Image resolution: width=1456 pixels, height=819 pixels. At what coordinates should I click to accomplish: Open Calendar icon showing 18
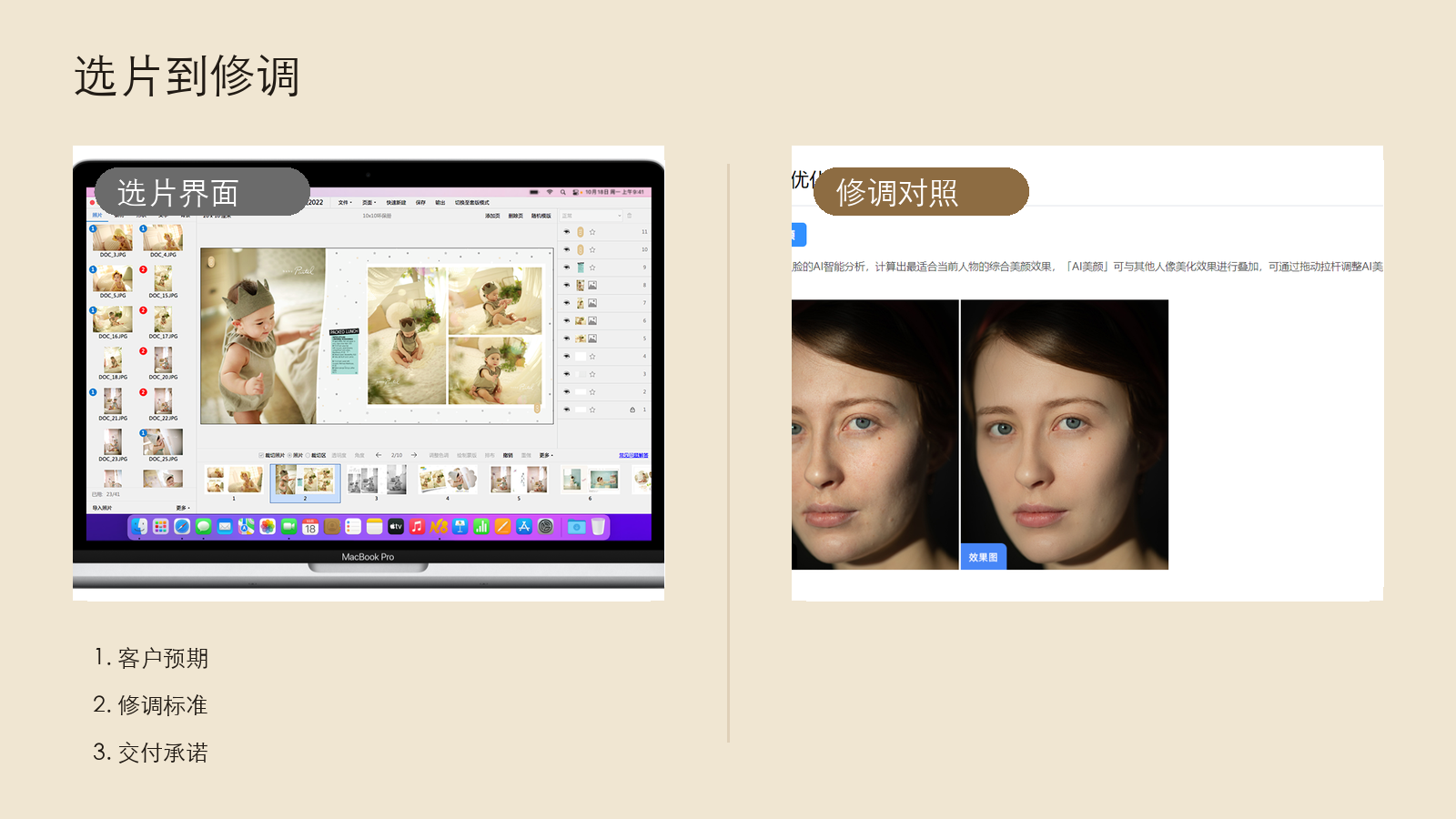pos(310,526)
